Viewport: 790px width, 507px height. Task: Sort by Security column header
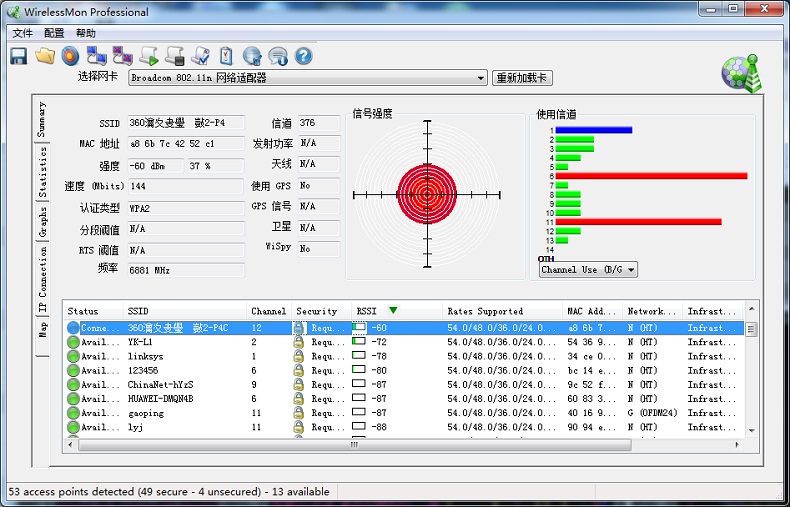pyautogui.click(x=321, y=311)
